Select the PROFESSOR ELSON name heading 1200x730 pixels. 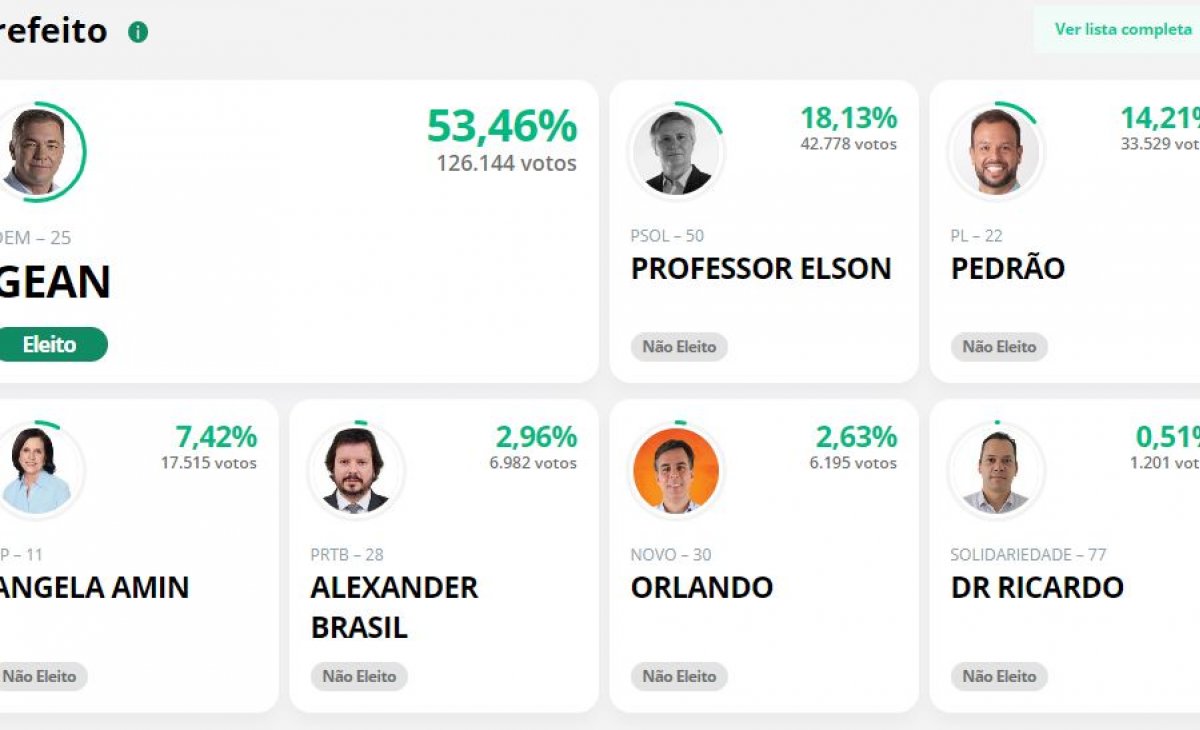[761, 269]
